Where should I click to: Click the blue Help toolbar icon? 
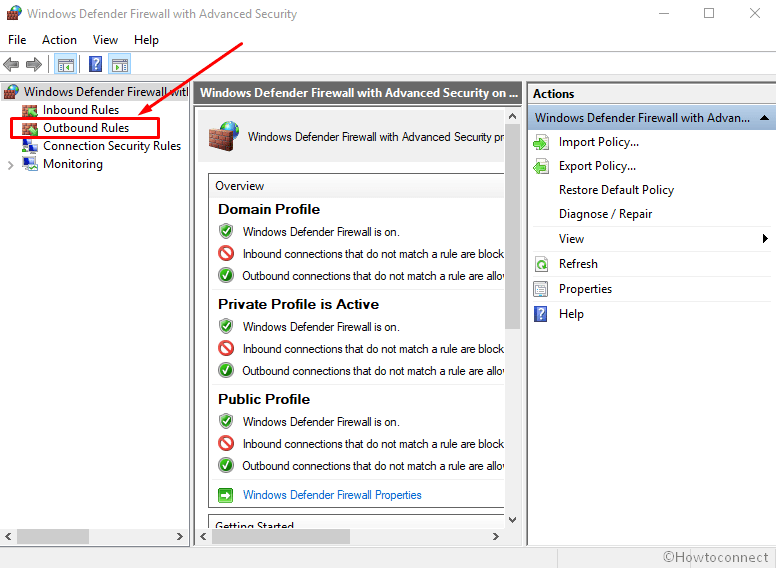(x=95, y=65)
